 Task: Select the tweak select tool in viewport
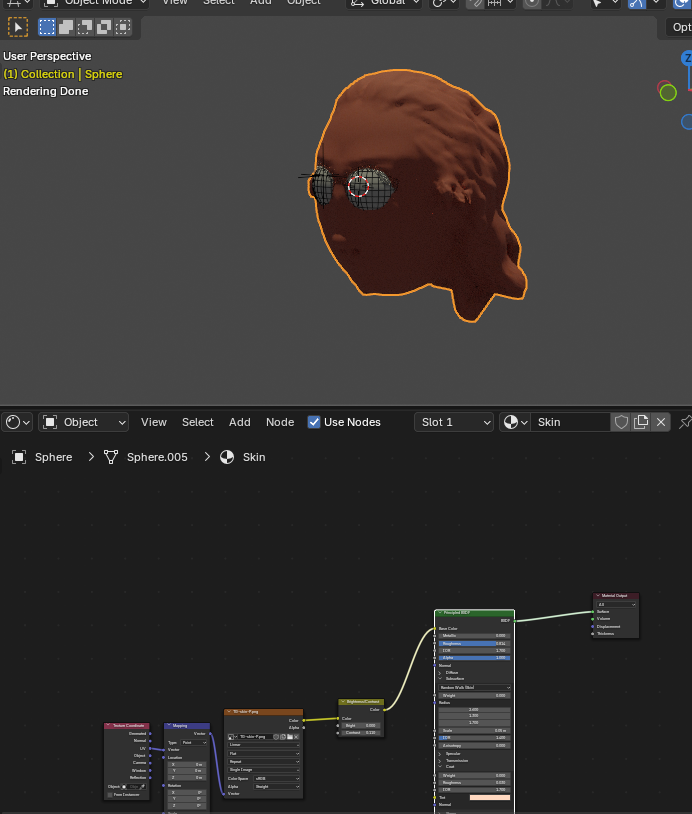[18, 27]
